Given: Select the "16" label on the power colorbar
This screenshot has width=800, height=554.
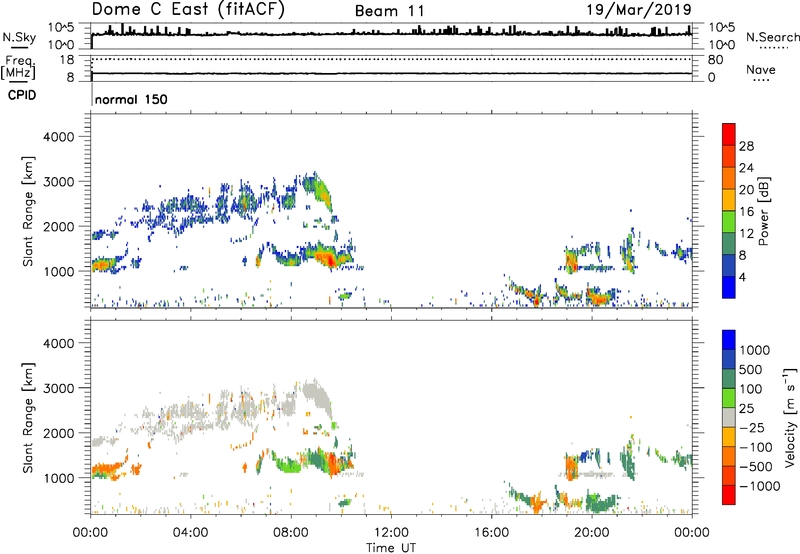Looking at the screenshot, I should pyautogui.click(x=746, y=212).
